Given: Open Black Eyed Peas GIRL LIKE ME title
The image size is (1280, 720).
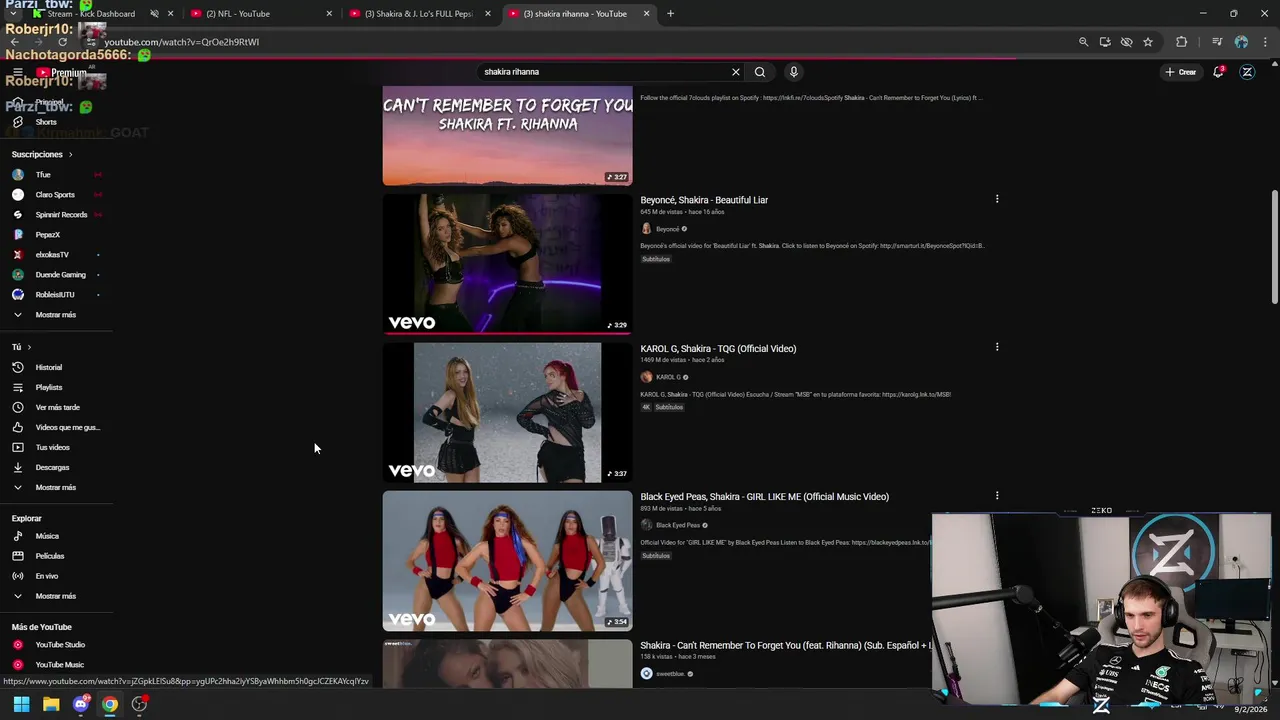Looking at the screenshot, I should [x=764, y=497].
